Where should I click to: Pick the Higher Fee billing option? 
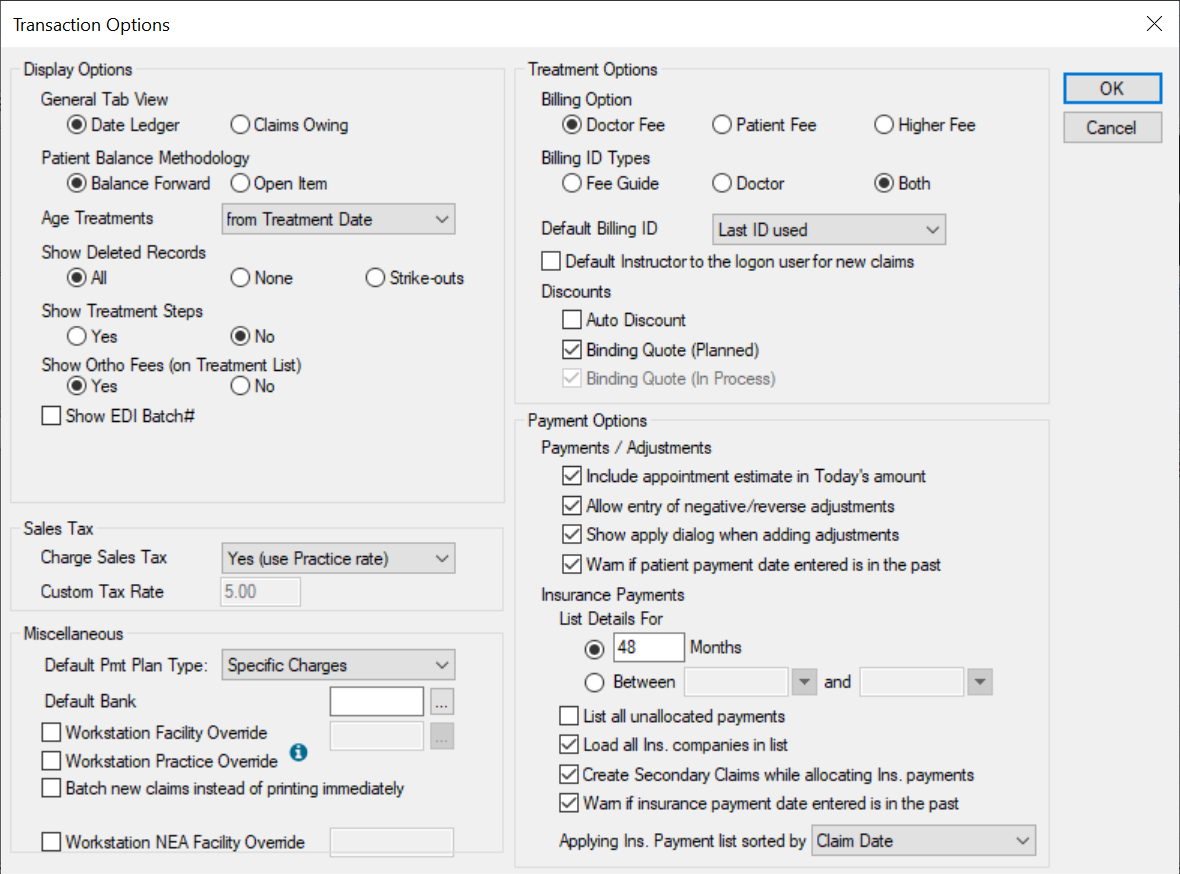(x=884, y=126)
